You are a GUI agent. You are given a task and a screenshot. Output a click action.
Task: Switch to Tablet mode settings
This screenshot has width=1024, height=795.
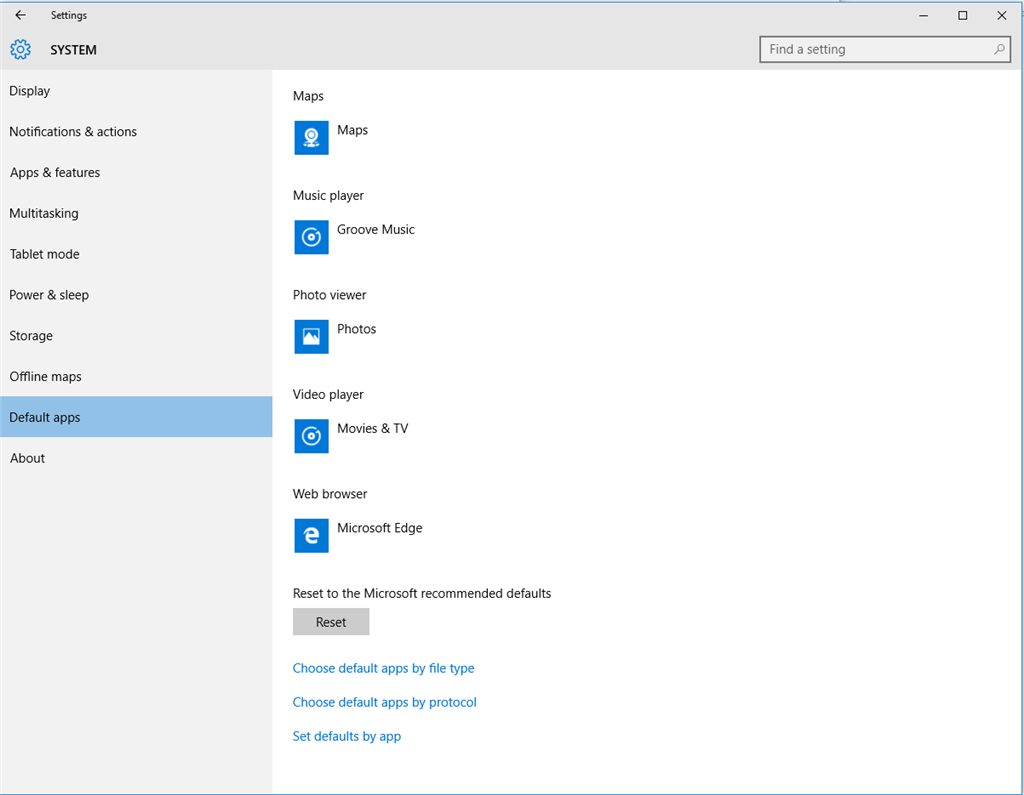pos(44,254)
